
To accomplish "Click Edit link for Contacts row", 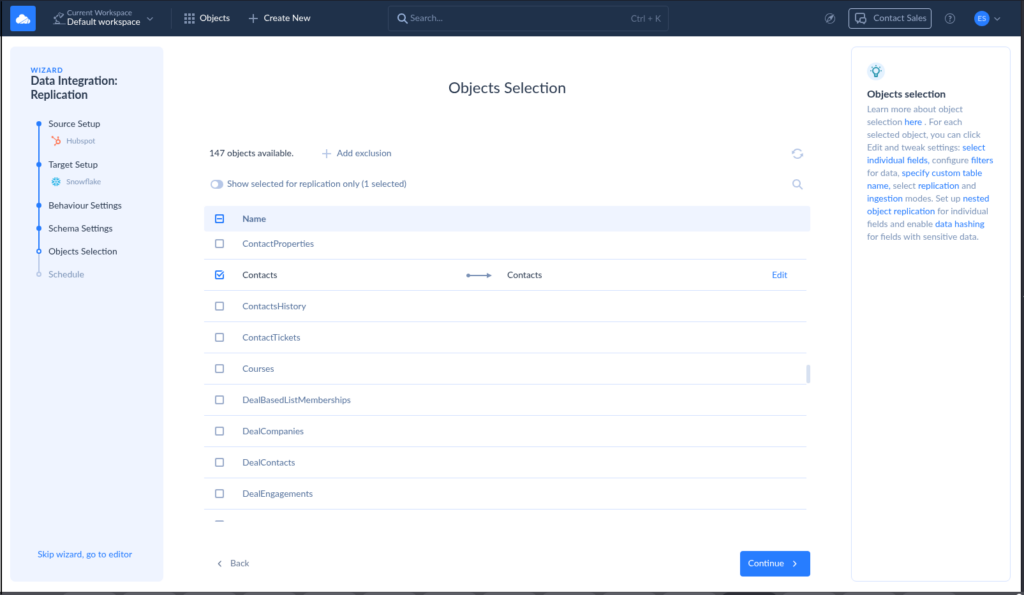I will (x=779, y=275).
